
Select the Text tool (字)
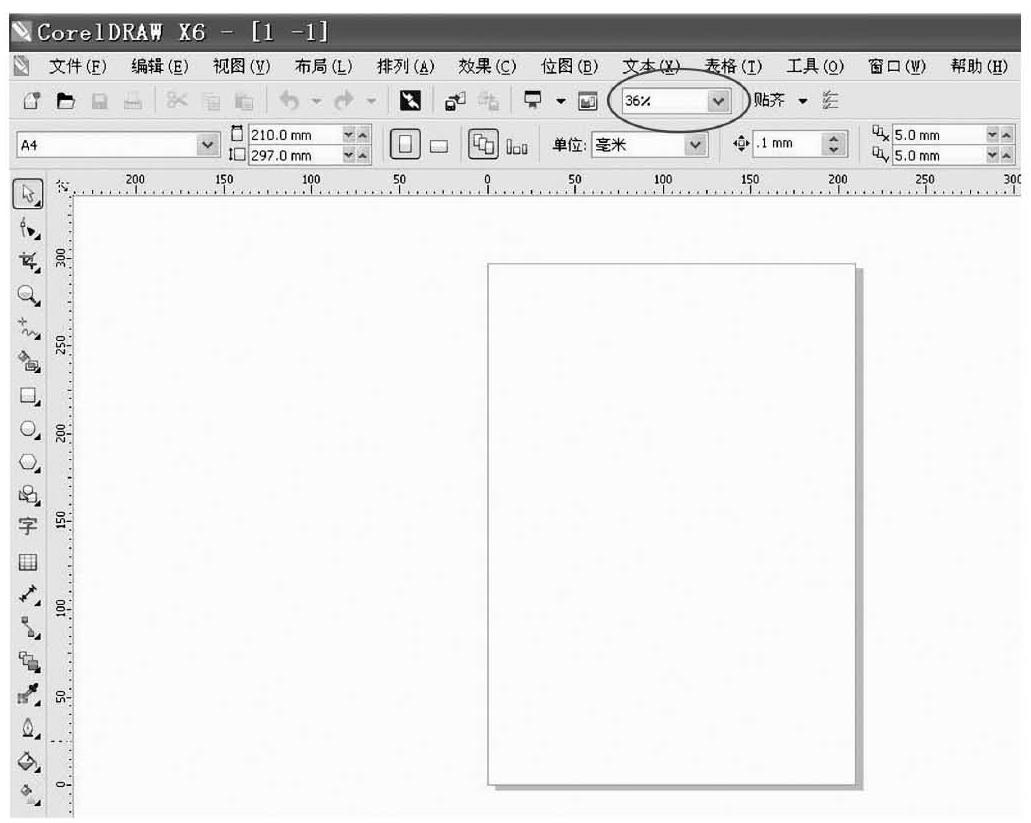[x=28, y=527]
